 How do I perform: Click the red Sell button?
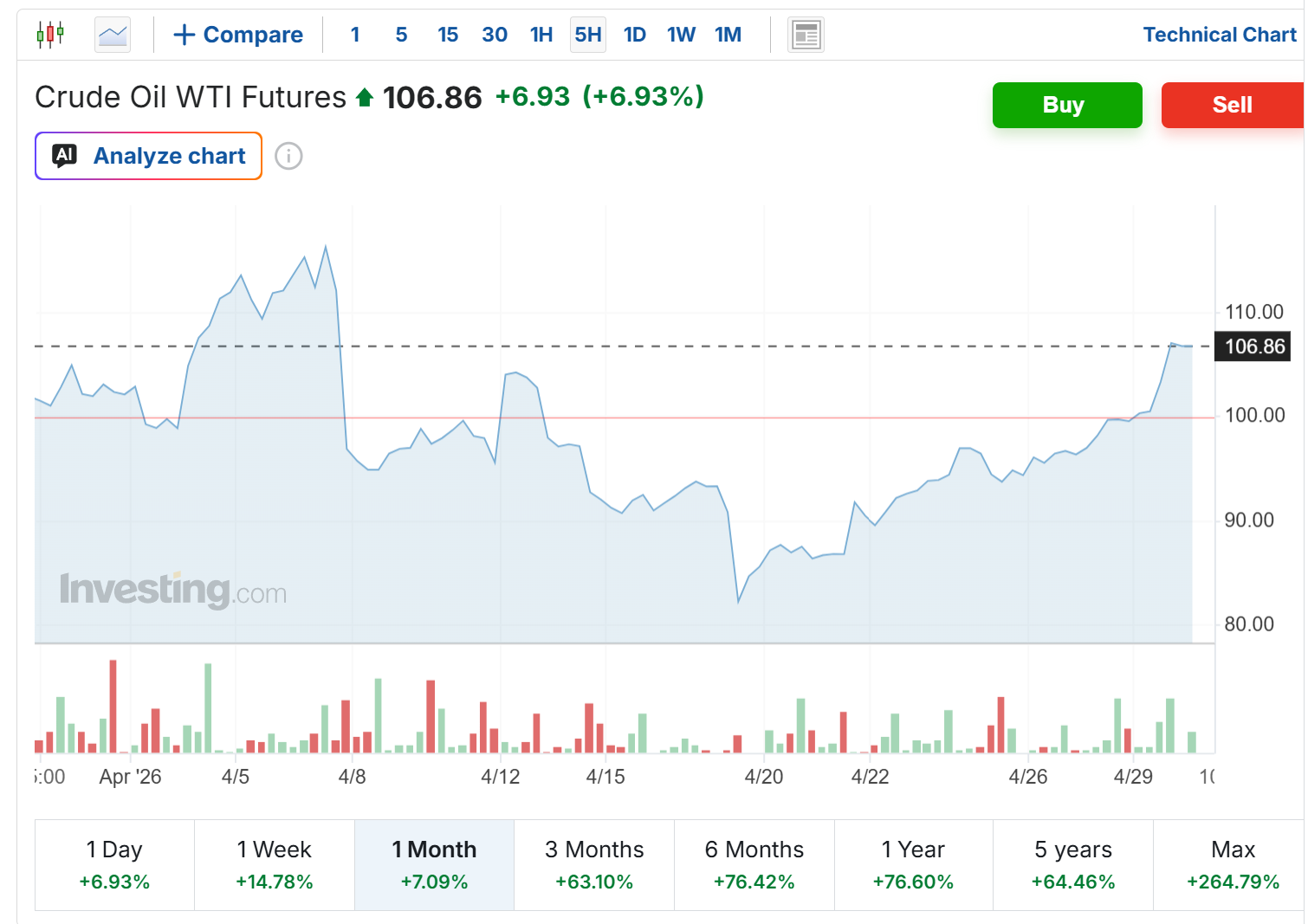[1233, 105]
